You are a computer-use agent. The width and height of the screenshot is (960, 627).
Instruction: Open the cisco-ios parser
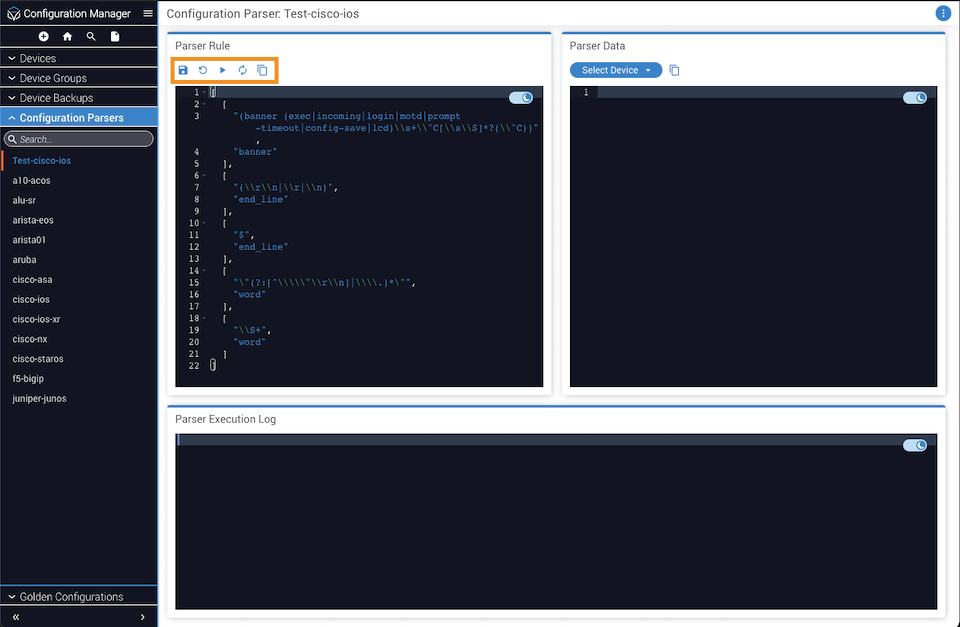pos(31,299)
